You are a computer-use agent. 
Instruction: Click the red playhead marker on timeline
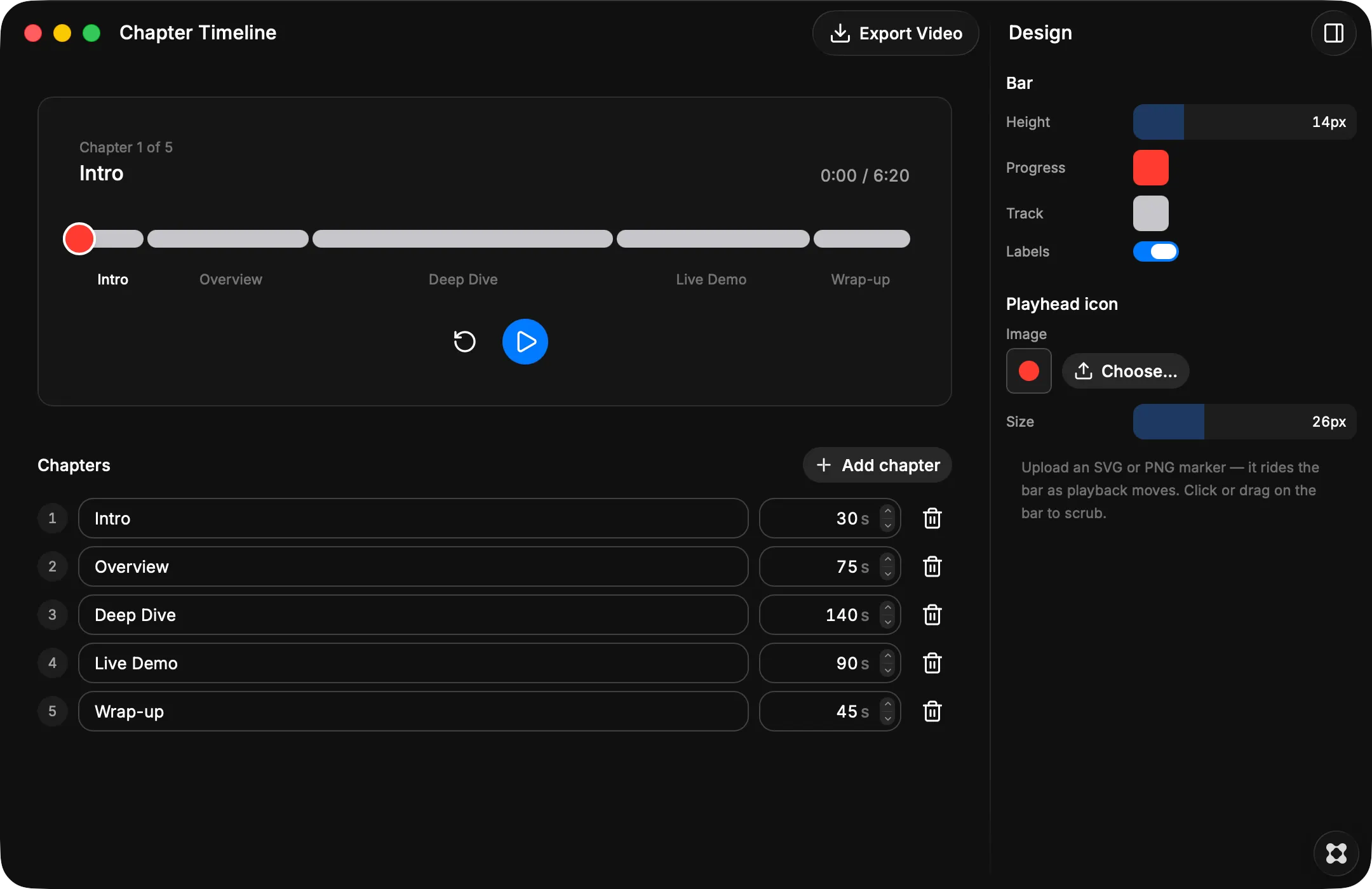pos(79,239)
